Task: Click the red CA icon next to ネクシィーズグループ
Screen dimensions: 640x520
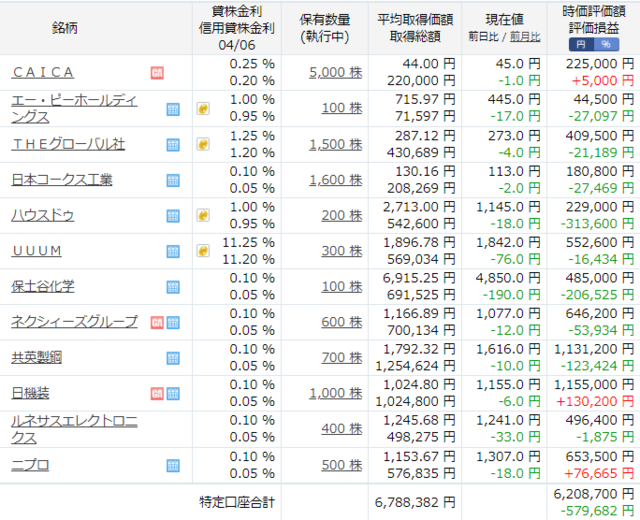Action: (157, 322)
